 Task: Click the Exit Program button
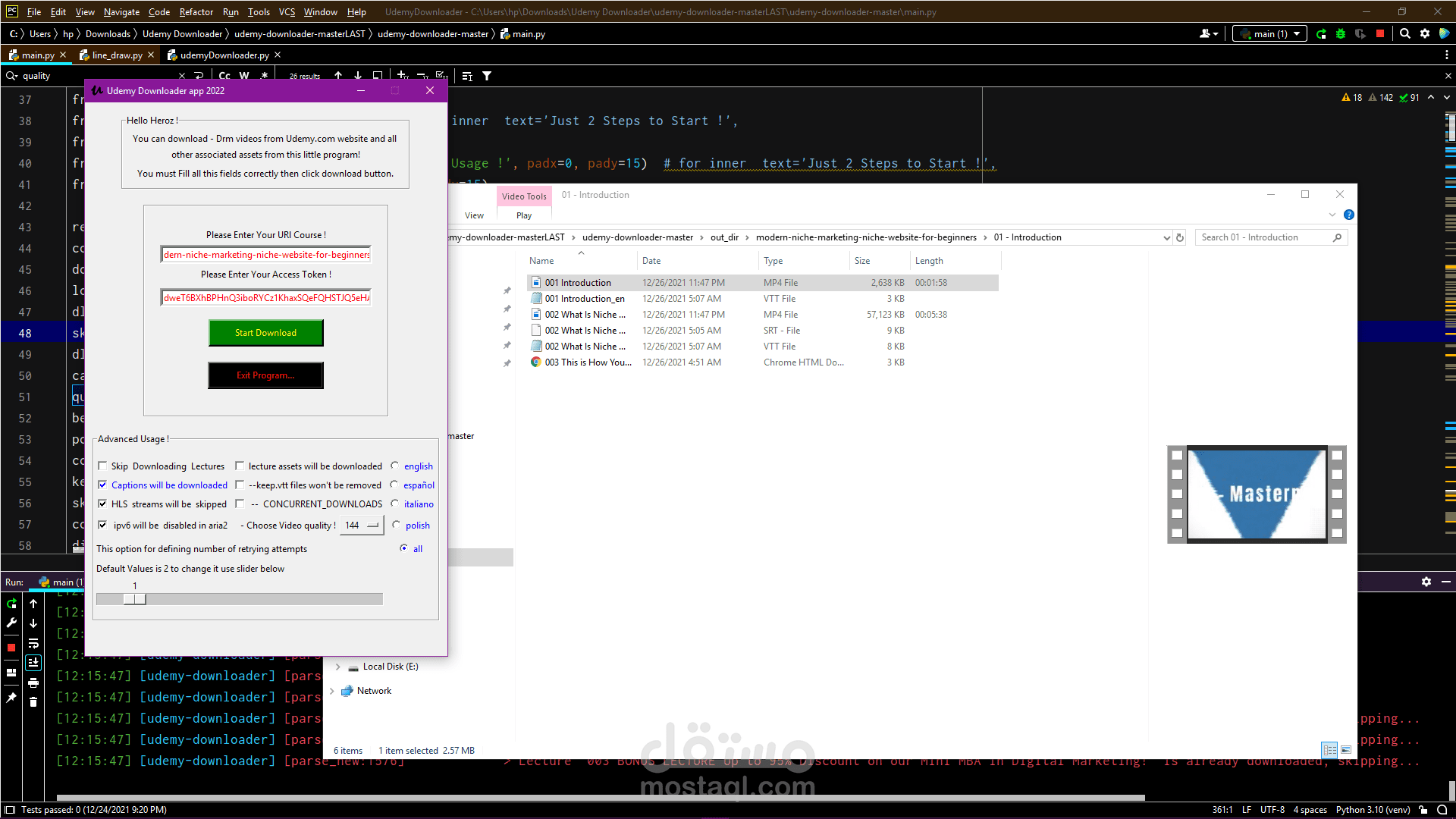point(265,375)
